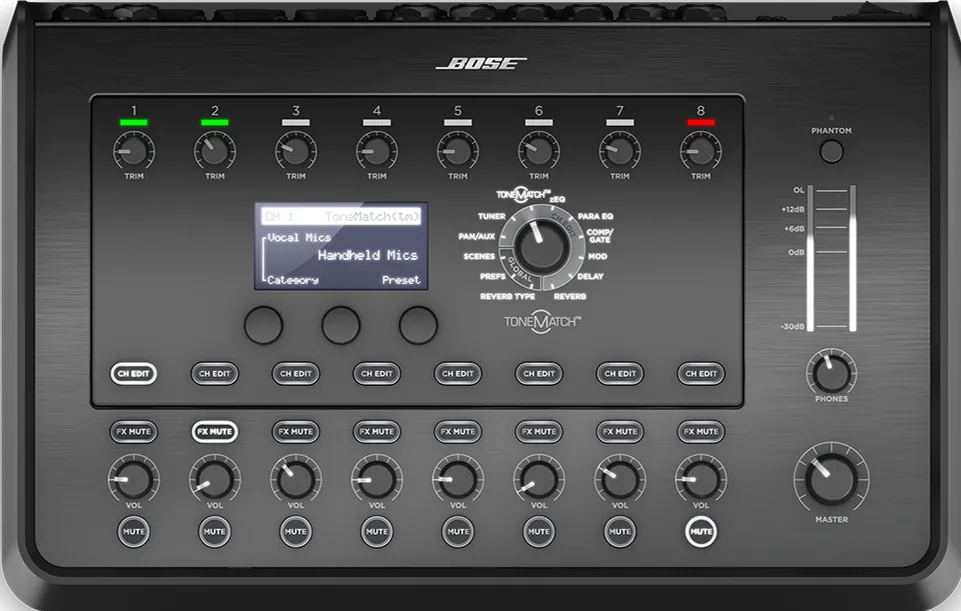The image size is (961, 611).
Task: Select channel 8 CH EDIT button
Action: [701, 373]
